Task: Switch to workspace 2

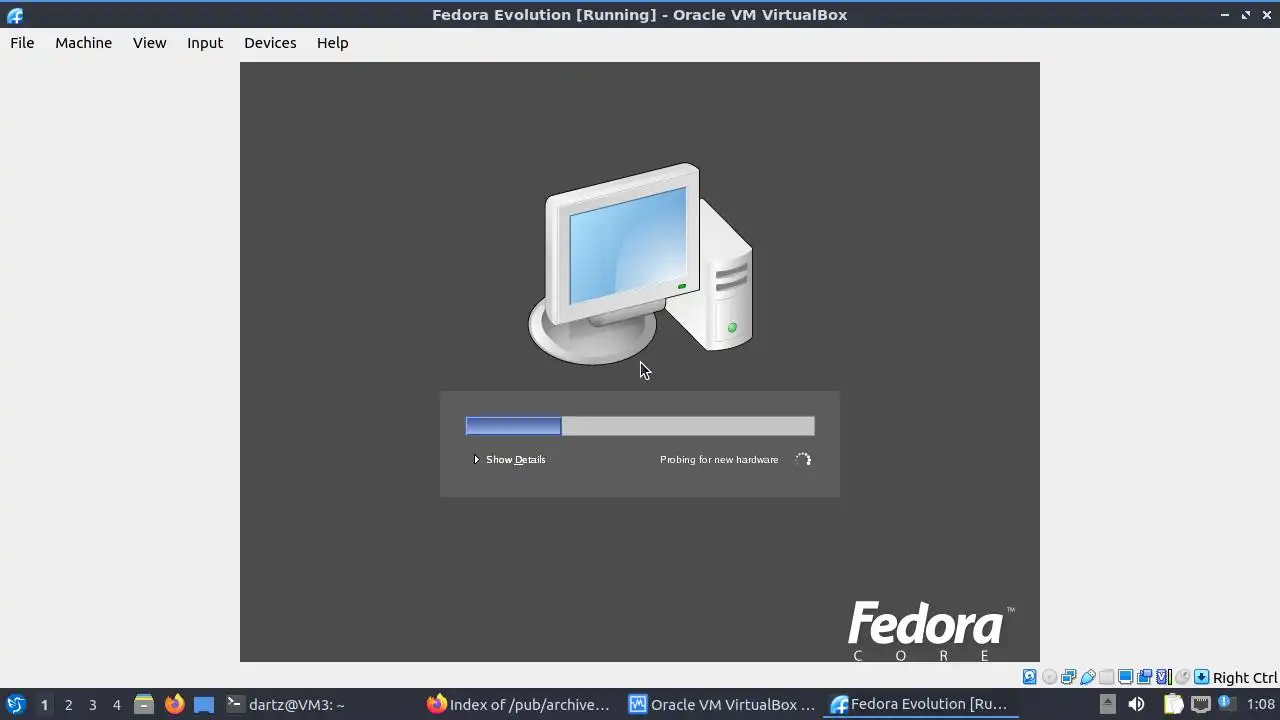Action: click(68, 705)
